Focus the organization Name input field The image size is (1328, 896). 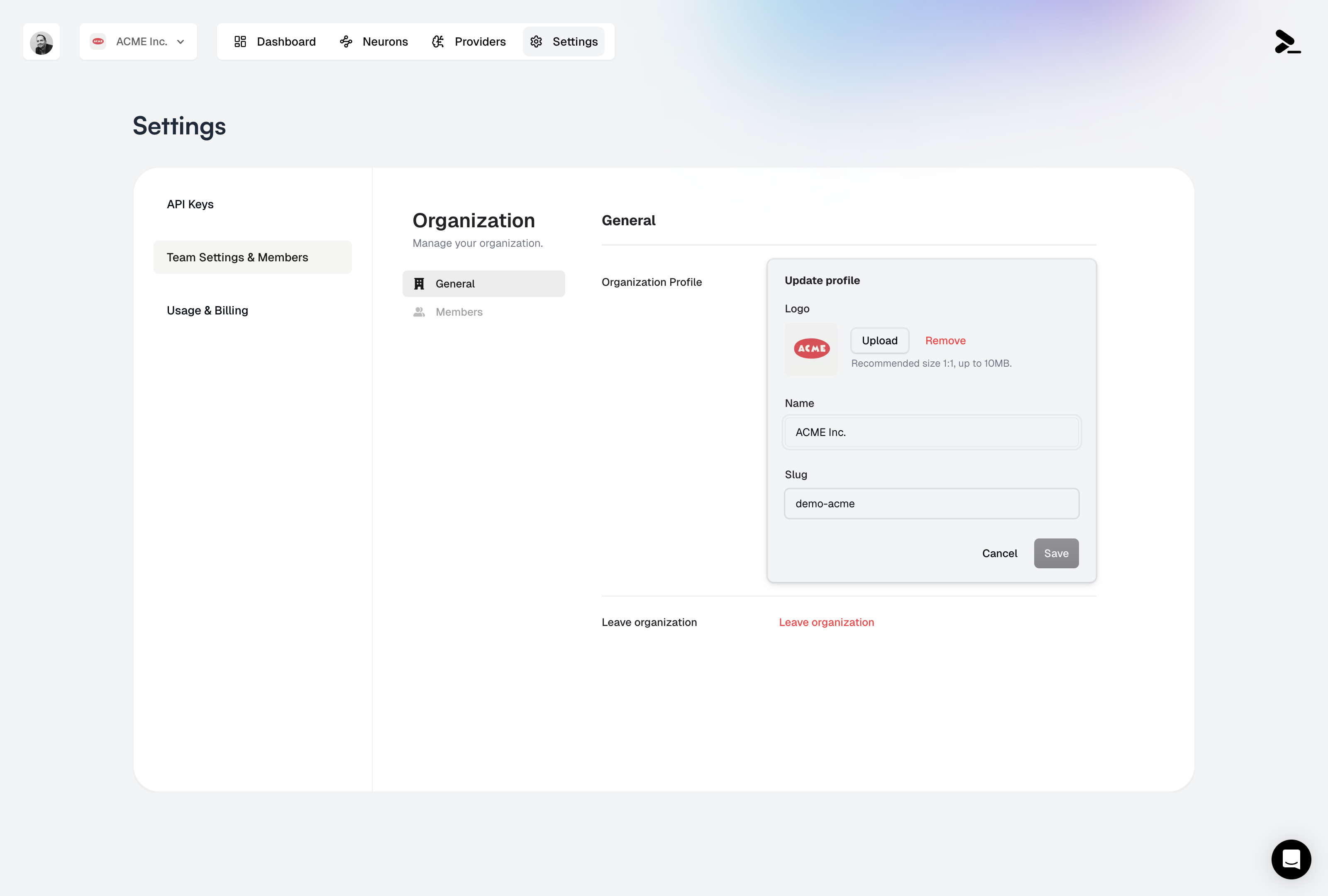(931, 432)
